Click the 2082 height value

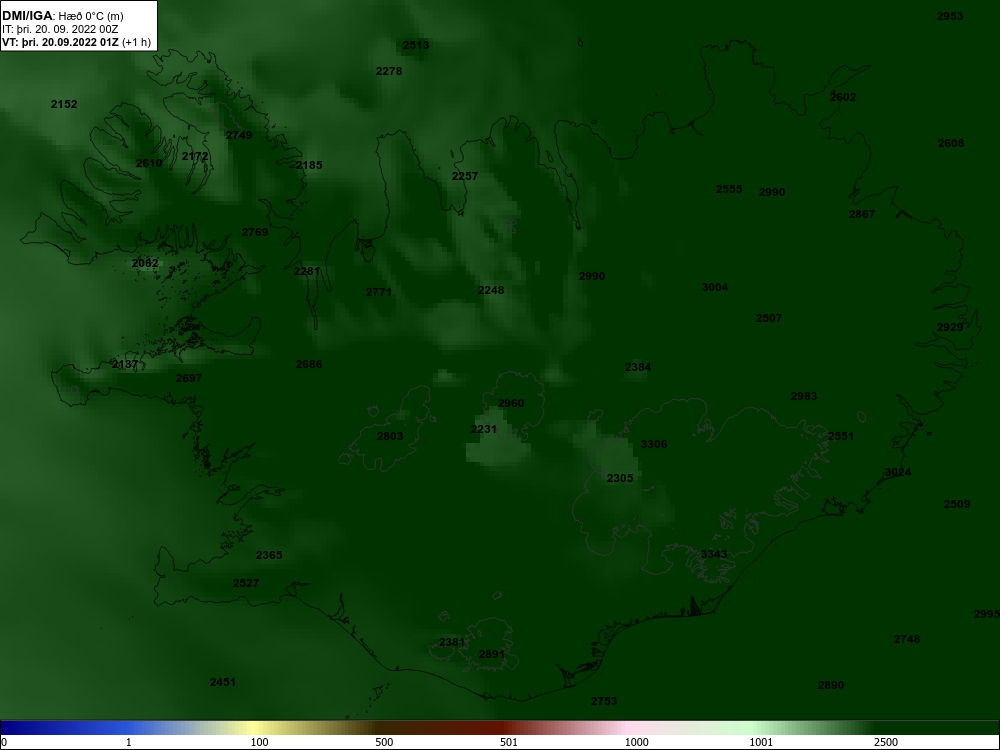(145, 263)
